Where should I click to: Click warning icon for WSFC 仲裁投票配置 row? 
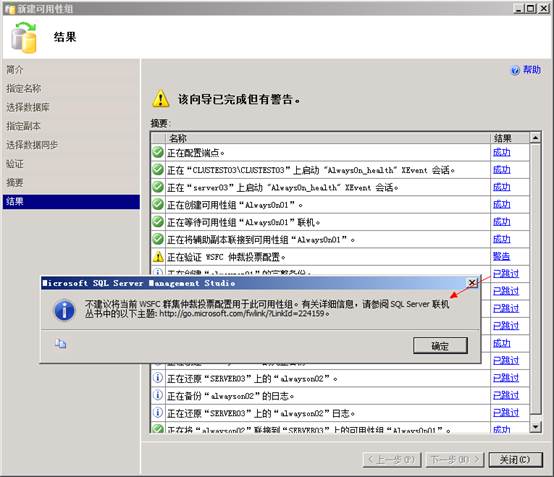158,257
